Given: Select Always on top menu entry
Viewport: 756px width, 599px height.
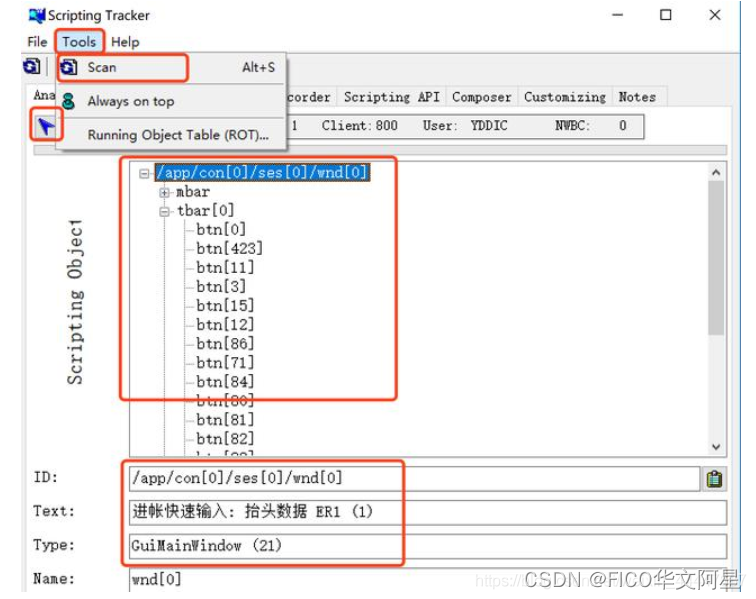Looking at the screenshot, I should point(171,101).
